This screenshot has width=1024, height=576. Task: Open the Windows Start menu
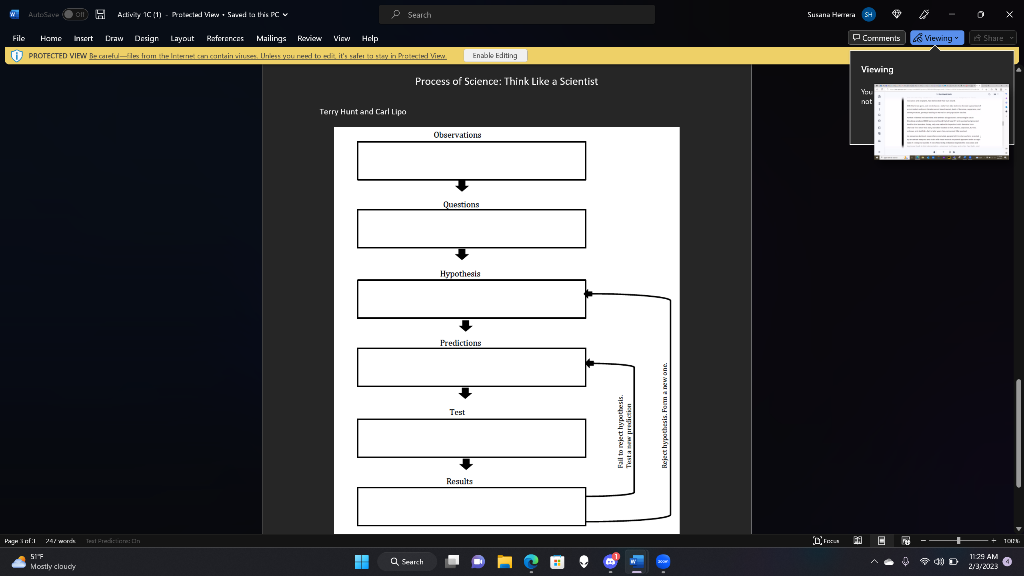(x=362, y=562)
